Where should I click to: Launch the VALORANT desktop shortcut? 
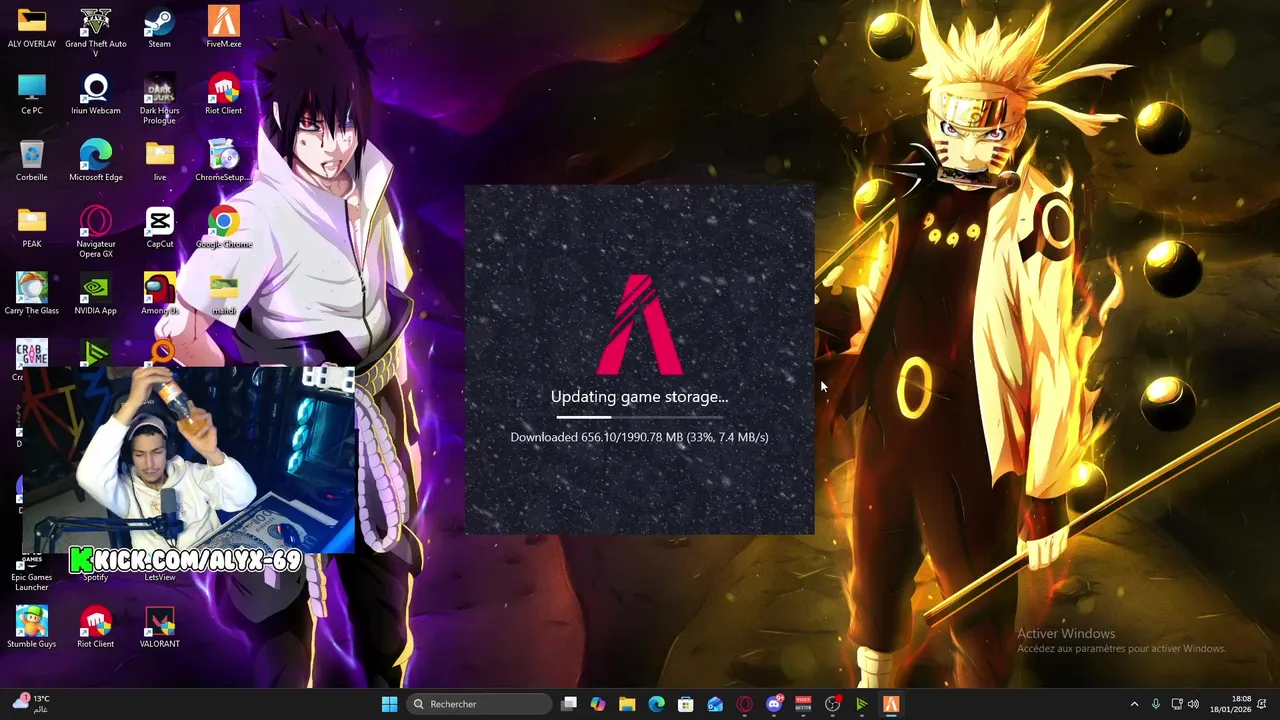click(x=159, y=627)
